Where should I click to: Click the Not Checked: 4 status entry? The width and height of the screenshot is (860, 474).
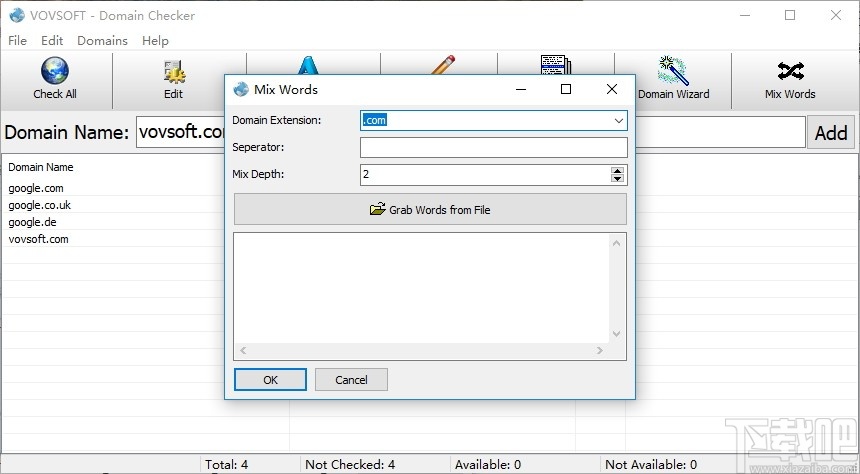350,465
